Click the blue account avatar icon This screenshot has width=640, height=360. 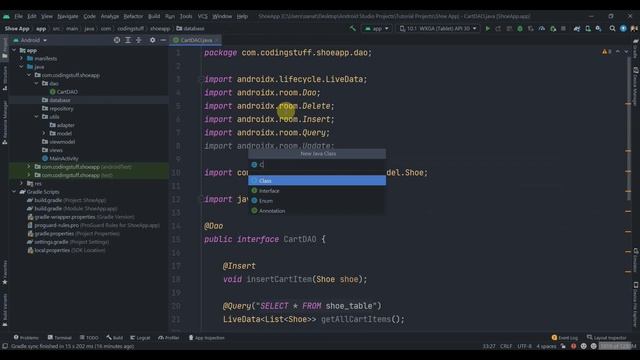tap(623, 29)
